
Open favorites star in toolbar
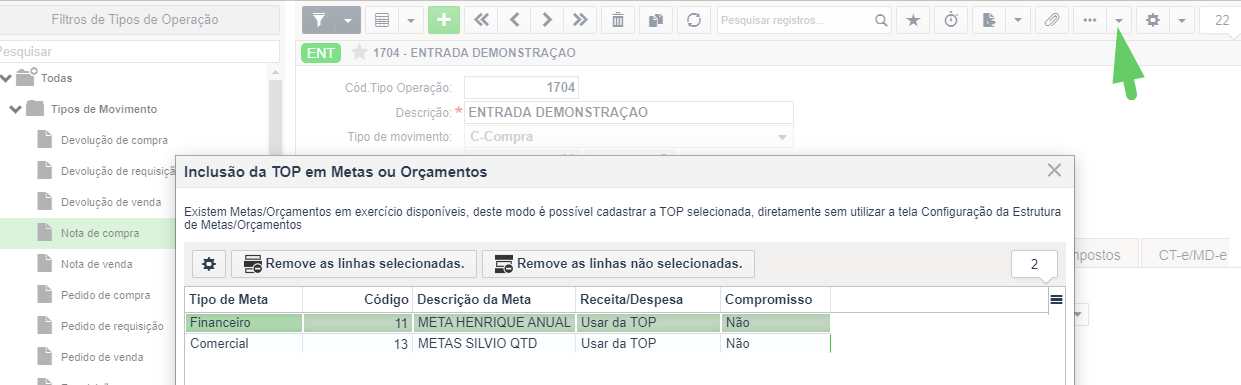[x=913, y=19]
